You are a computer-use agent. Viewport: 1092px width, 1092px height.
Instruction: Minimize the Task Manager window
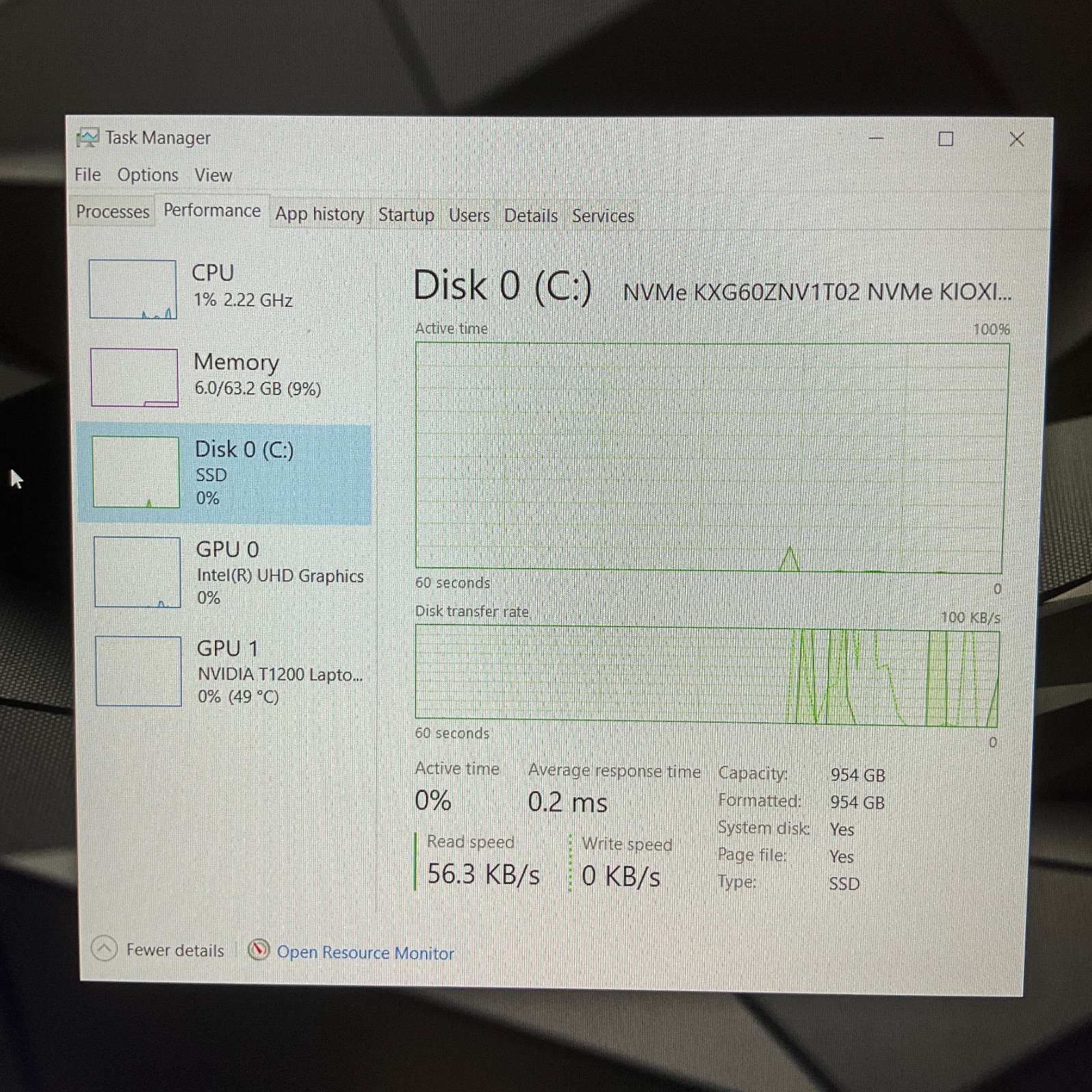(877, 139)
